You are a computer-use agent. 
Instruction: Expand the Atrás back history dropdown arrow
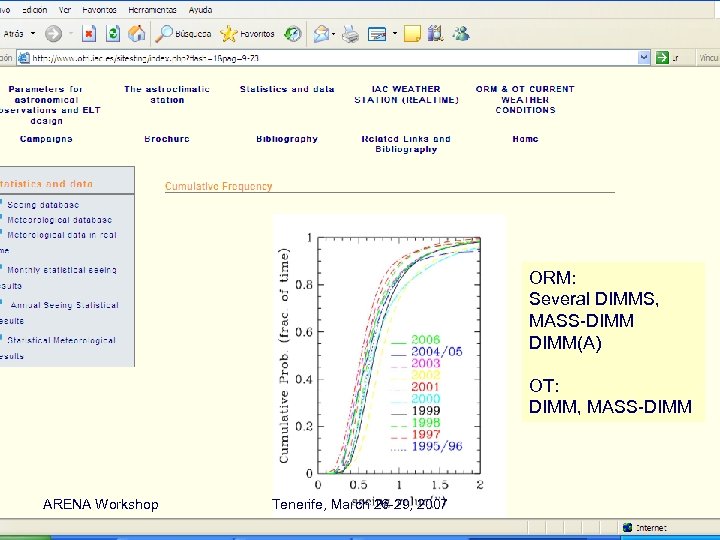click(32, 33)
